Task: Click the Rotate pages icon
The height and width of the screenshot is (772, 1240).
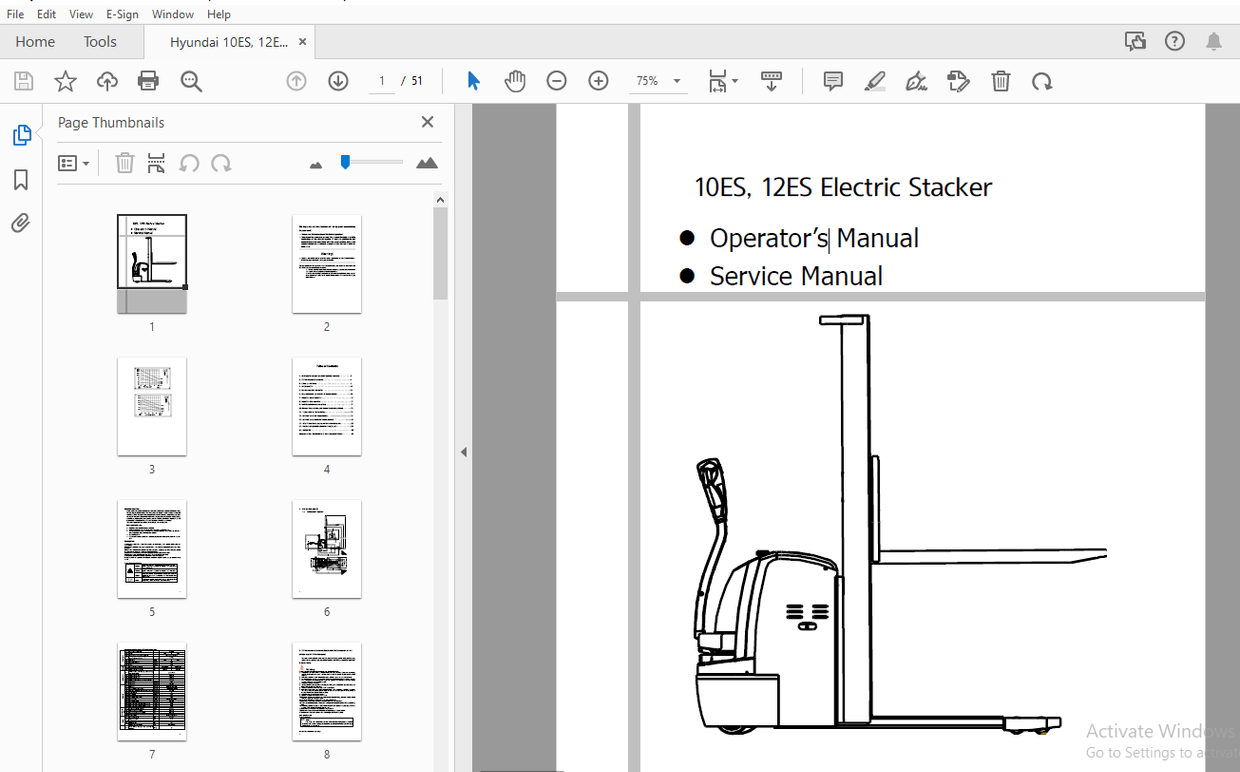Action: [1042, 81]
